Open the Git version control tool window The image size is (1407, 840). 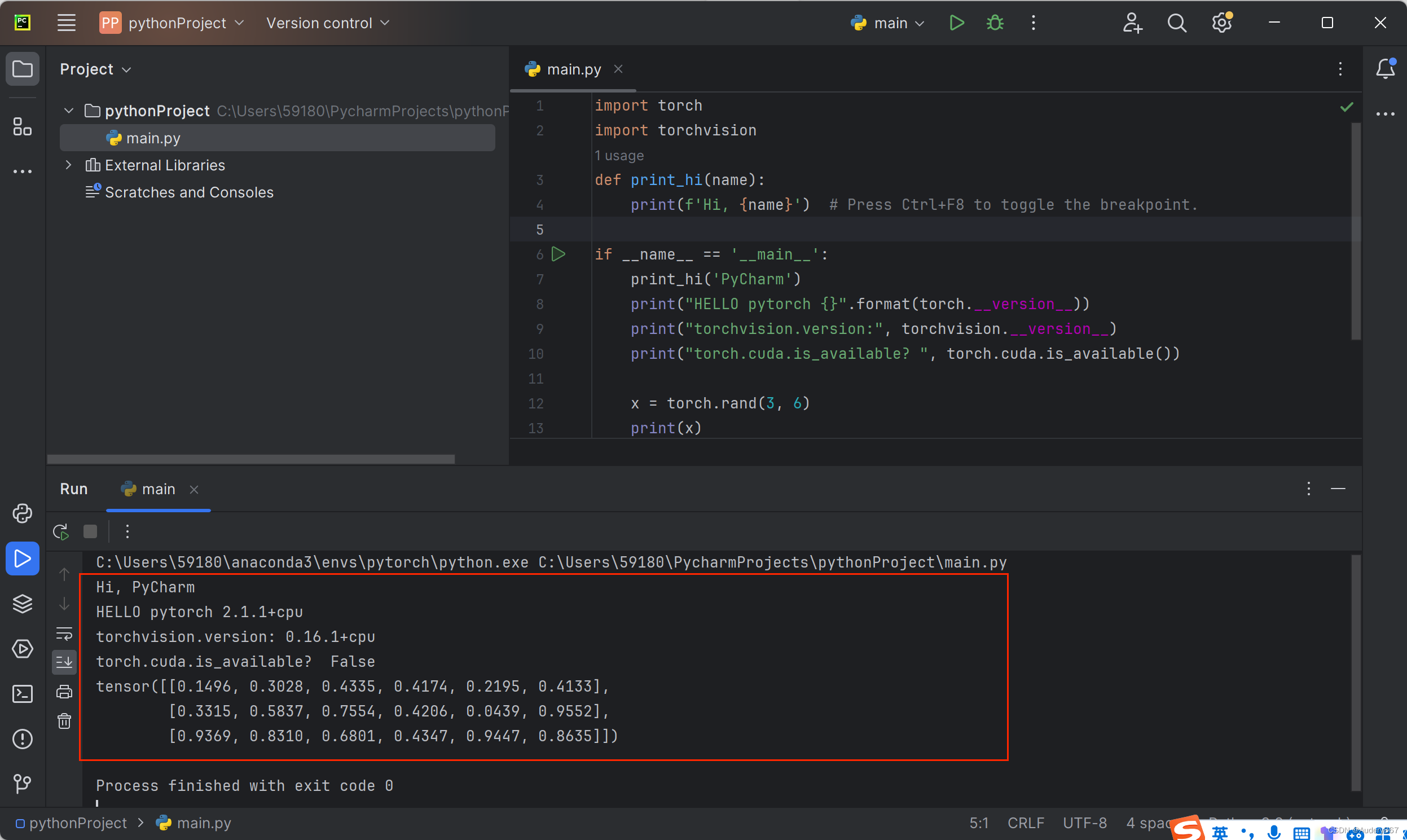coord(23,784)
